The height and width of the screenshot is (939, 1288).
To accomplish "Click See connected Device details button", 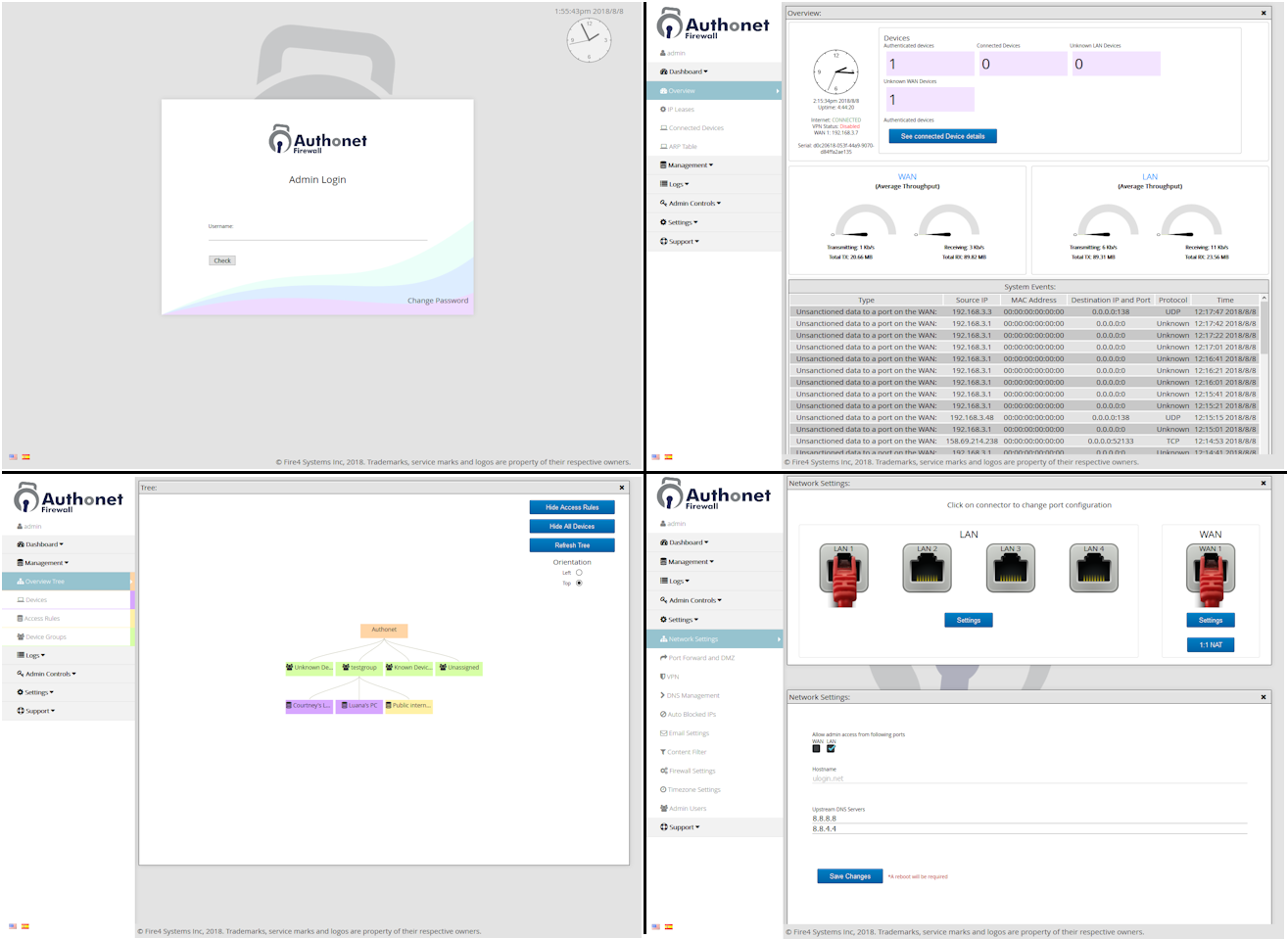I will pos(942,137).
